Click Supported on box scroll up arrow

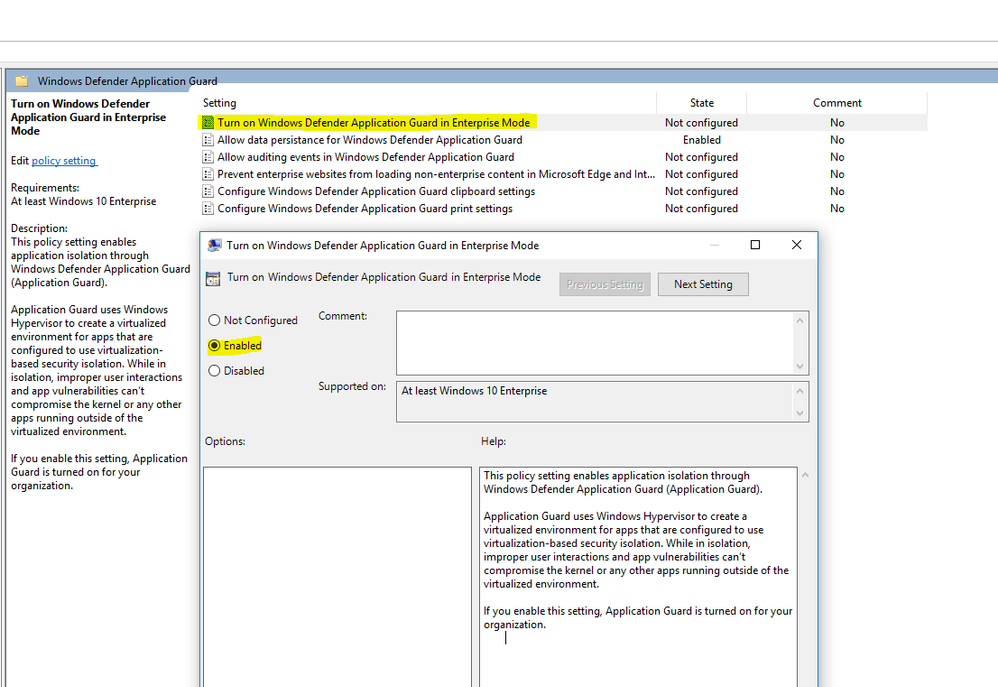click(800, 390)
